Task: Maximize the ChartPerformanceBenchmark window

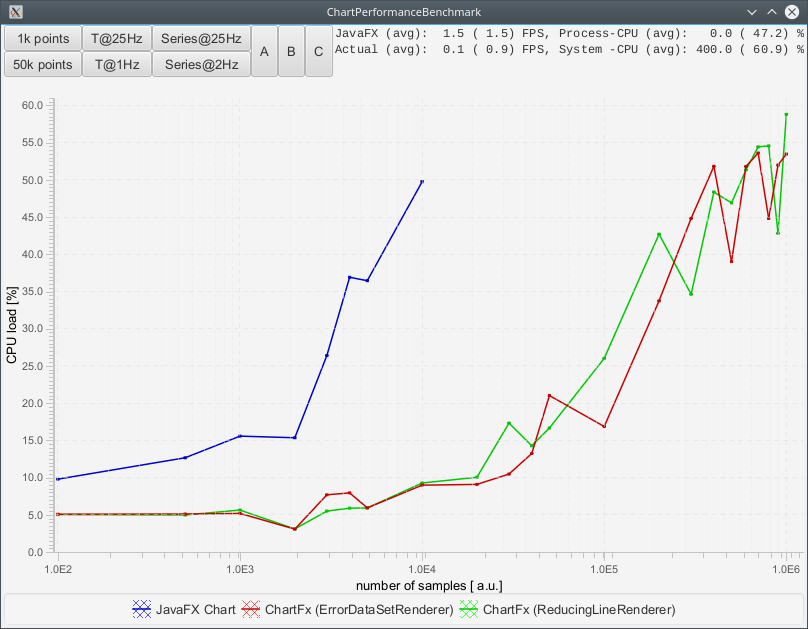Action: click(772, 12)
